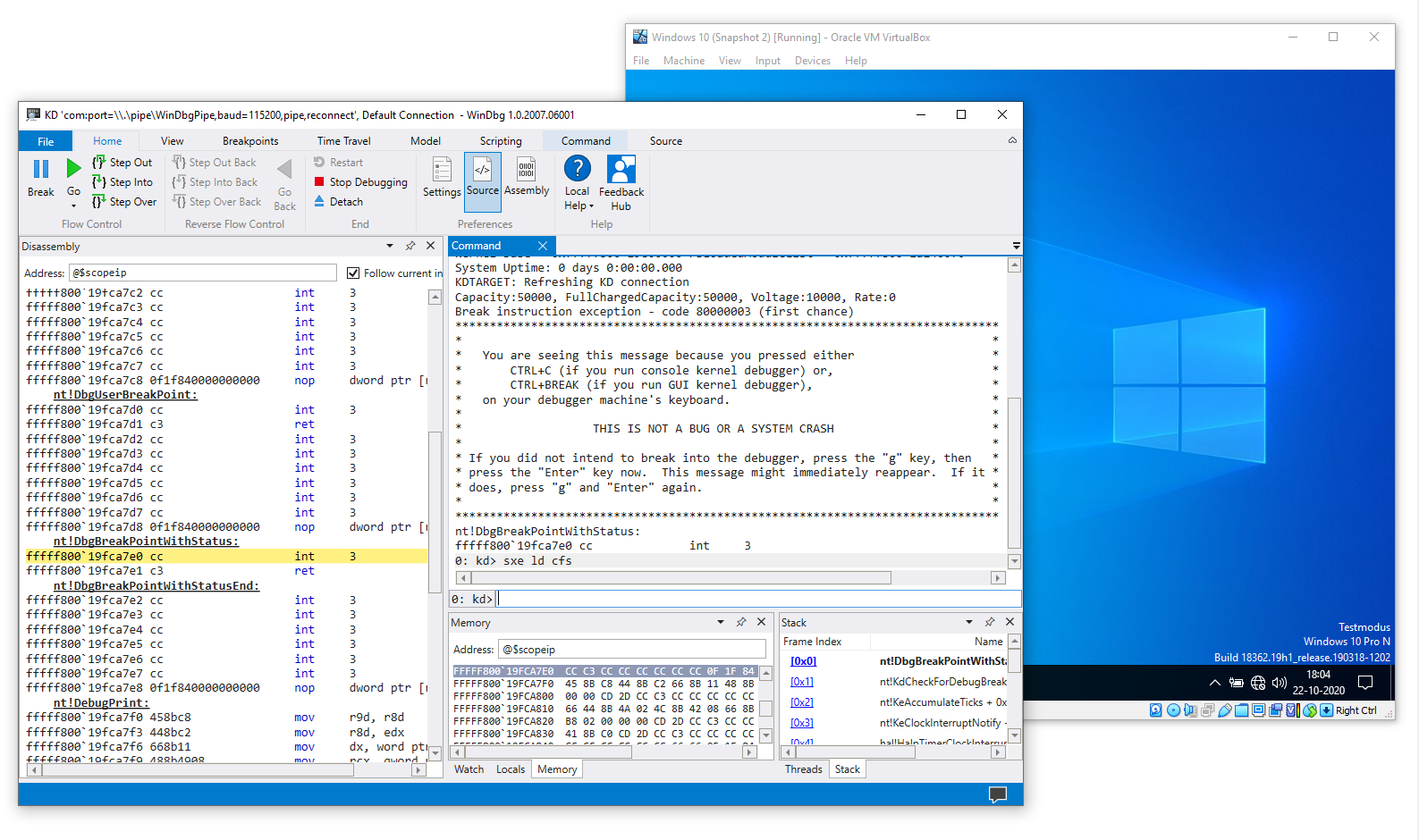The width and height of the screenshot is (1419, 840).
Task: Click the guest taskbar clock 18:04
Action: point(1318,675)
